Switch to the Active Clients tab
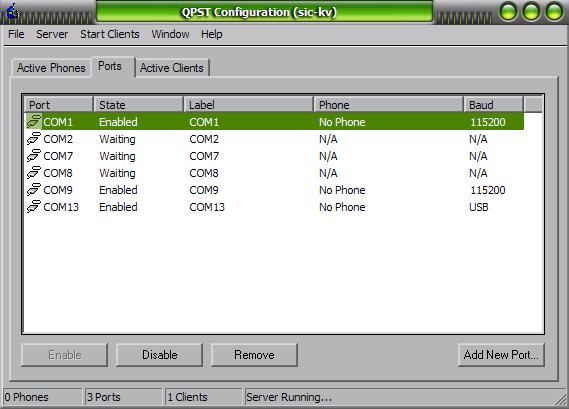Image resolution: width=569 pixels, height=409 pixels. [172, 68]
